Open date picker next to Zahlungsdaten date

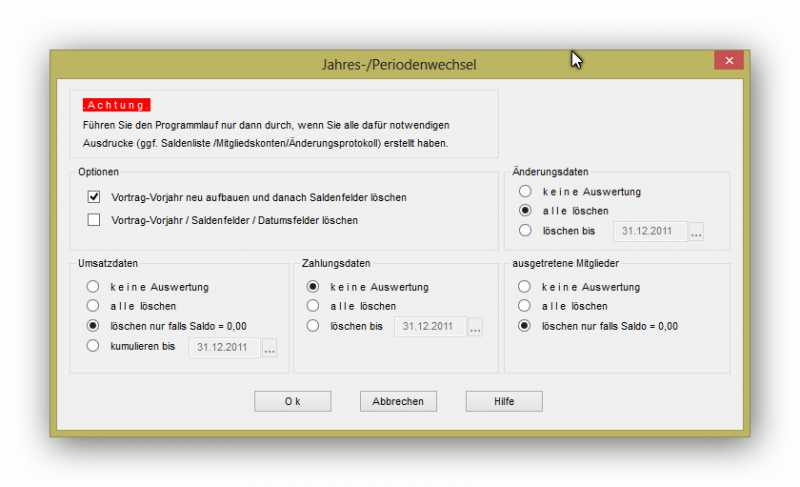475,327
